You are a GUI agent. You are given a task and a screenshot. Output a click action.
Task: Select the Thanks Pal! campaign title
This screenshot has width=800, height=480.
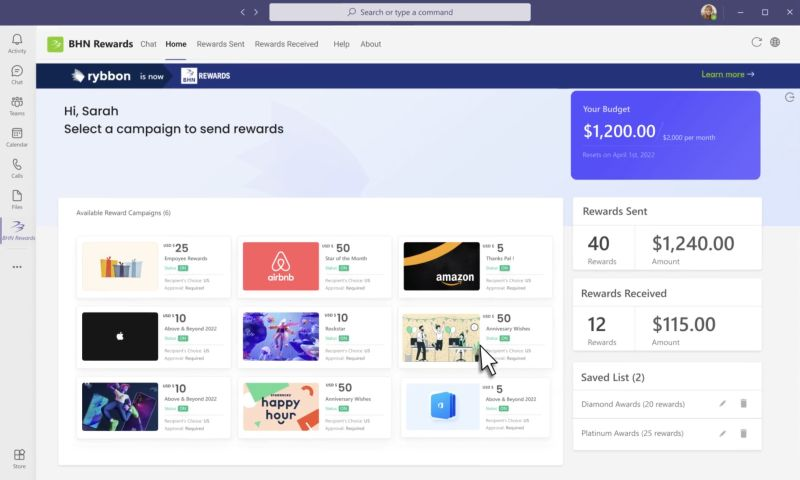click(500, 259)
